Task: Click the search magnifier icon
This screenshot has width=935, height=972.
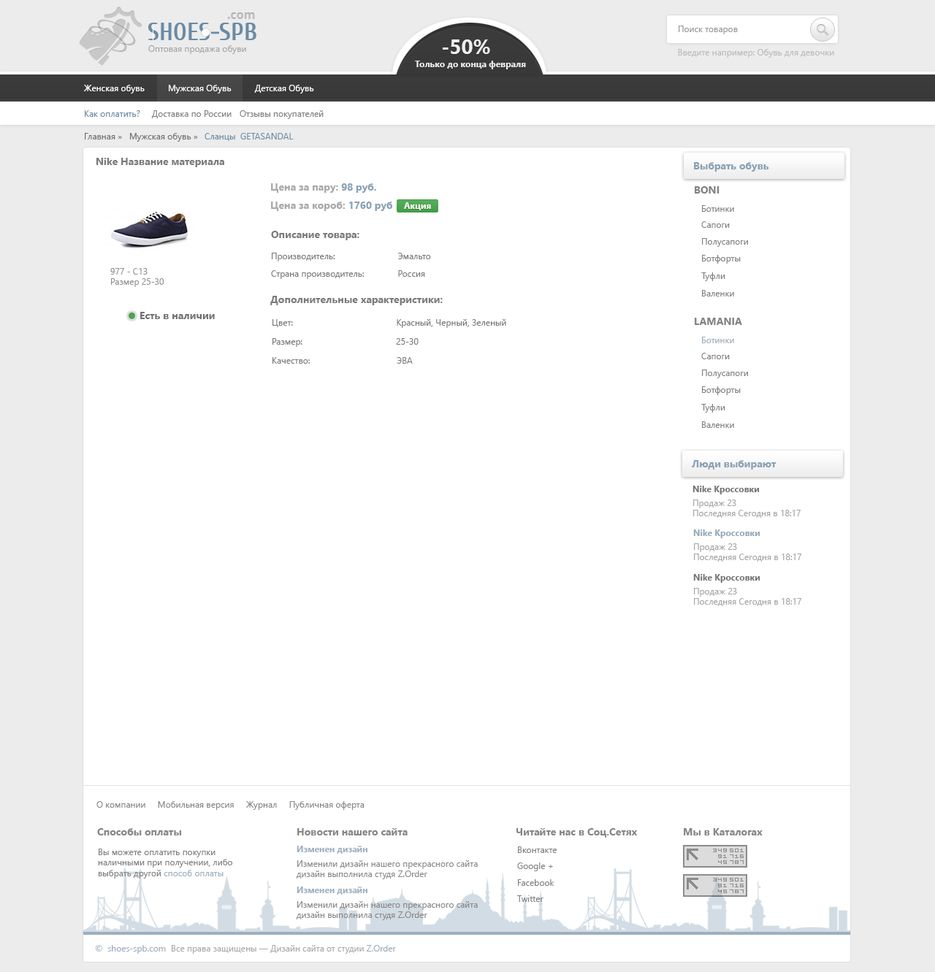Action: tap(822, 27)
